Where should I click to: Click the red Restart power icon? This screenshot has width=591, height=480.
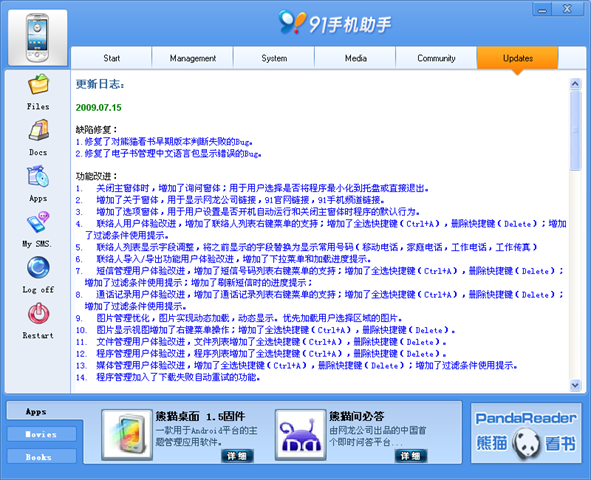click(38, 313)
